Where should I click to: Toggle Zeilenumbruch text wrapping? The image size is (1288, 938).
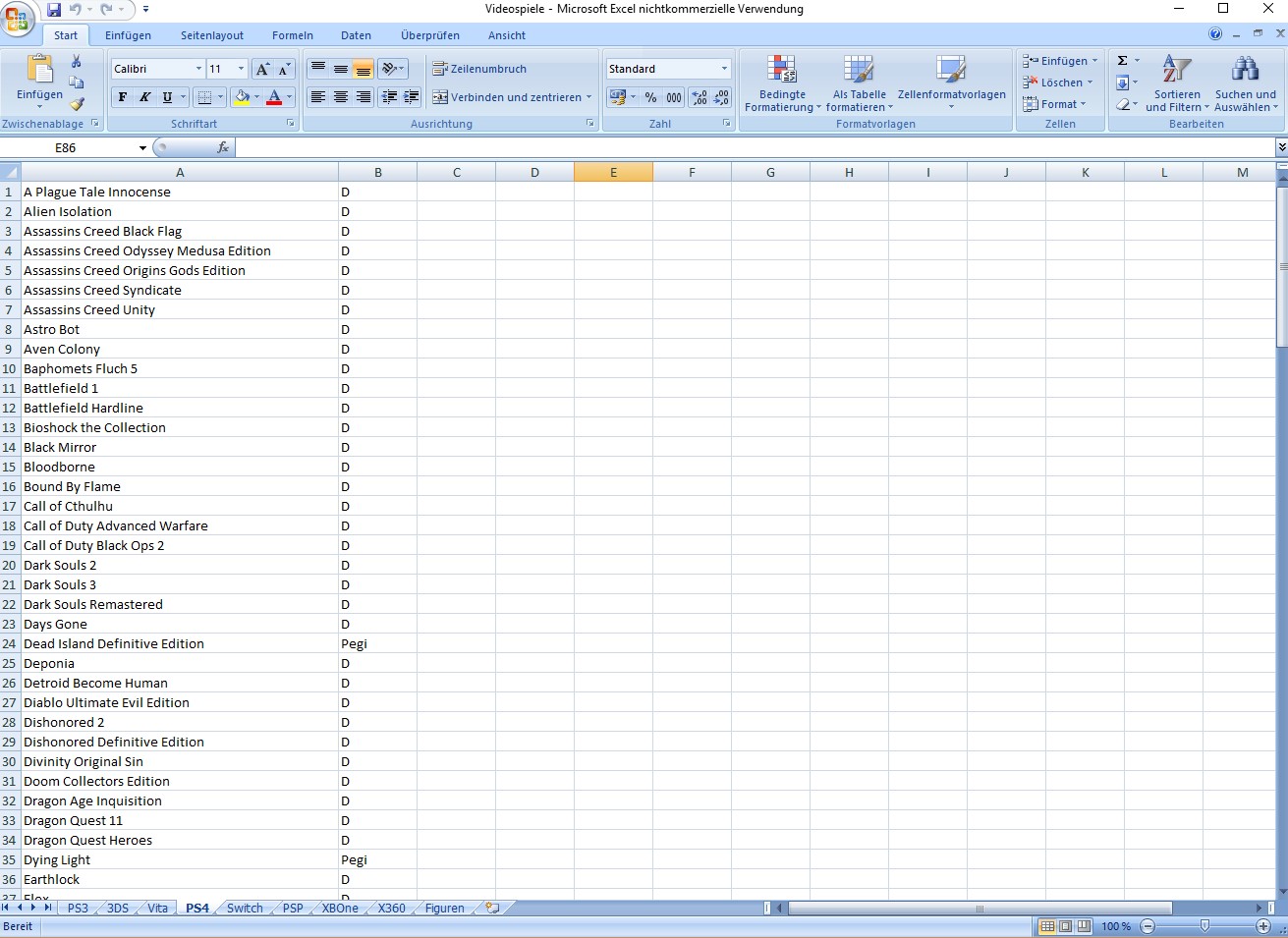(479, 69)
